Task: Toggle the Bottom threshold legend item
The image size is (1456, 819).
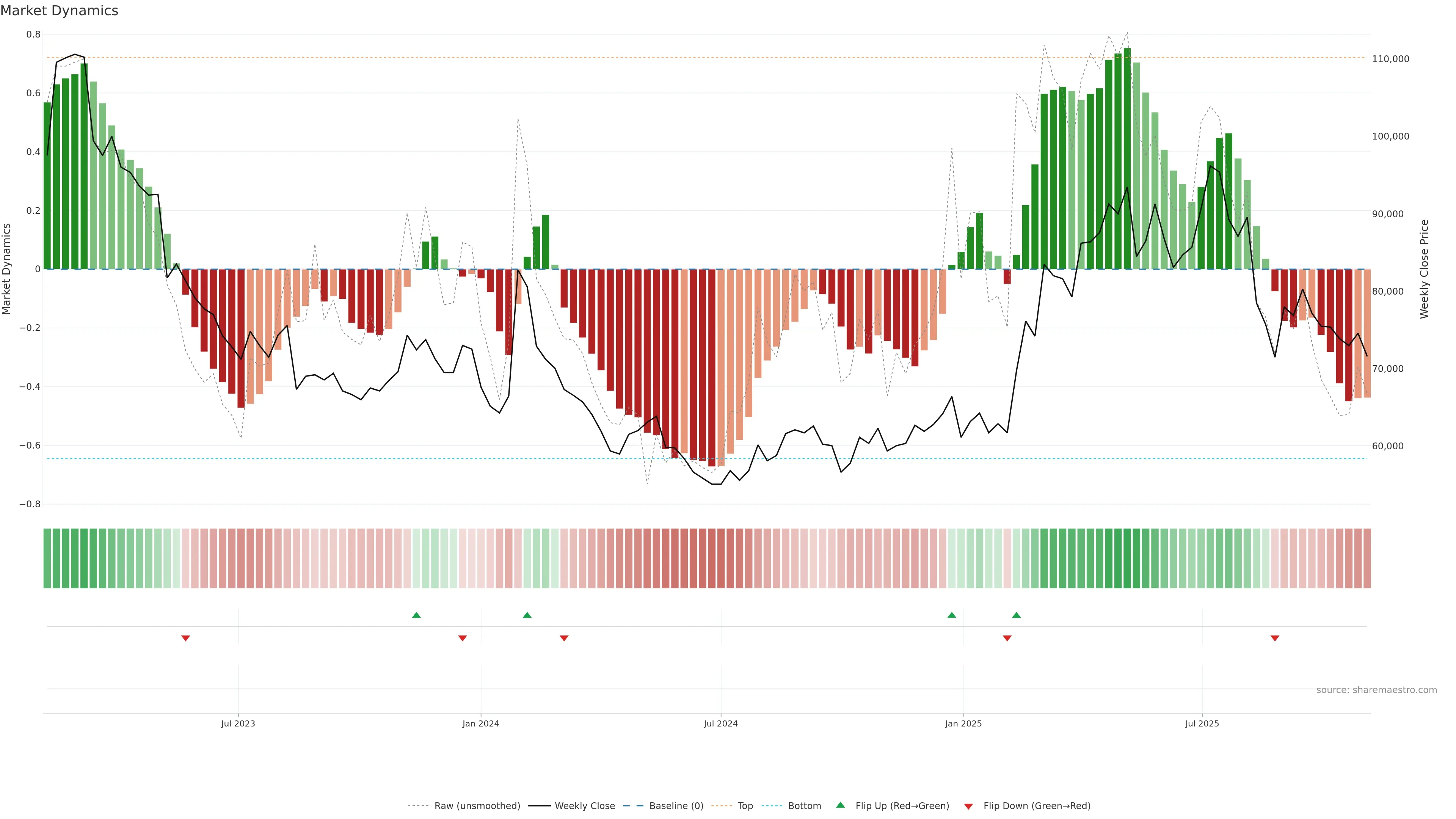Action: pyautogui.click(x=804, y=806)
